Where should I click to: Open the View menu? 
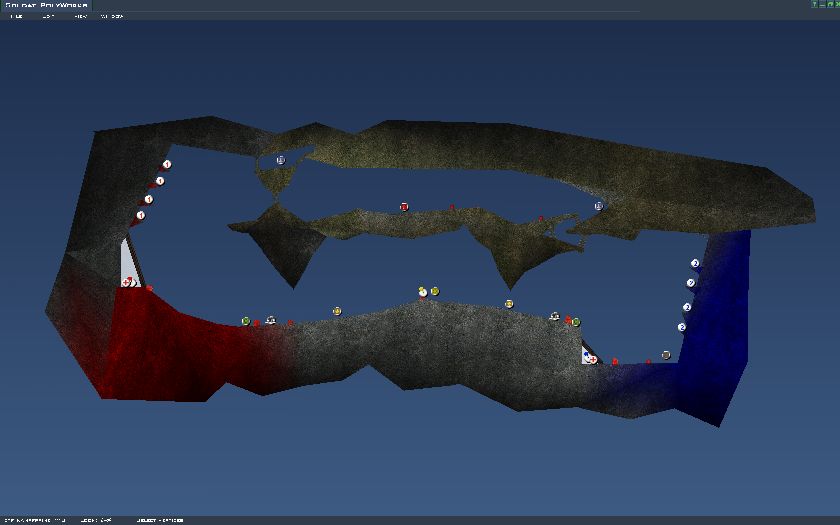click(81, 16)
